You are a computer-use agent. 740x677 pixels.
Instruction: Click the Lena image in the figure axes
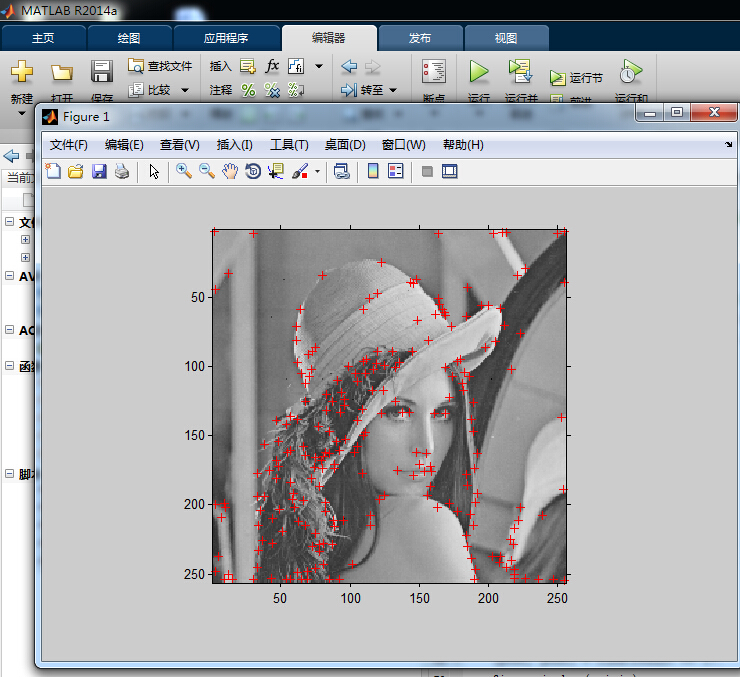[389, 406]
